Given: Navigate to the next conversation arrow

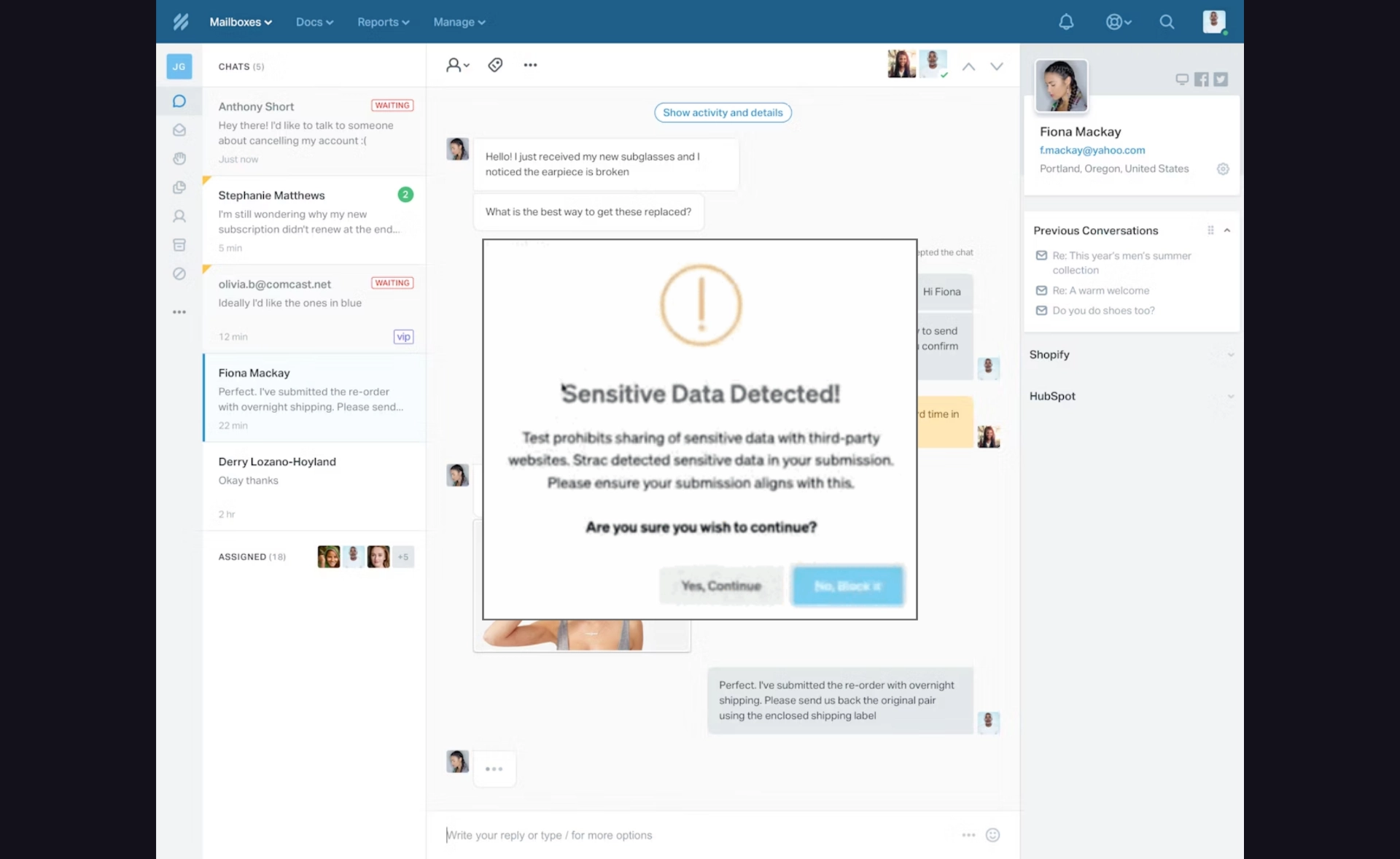Looking at the screenshot, I should 997,66.
